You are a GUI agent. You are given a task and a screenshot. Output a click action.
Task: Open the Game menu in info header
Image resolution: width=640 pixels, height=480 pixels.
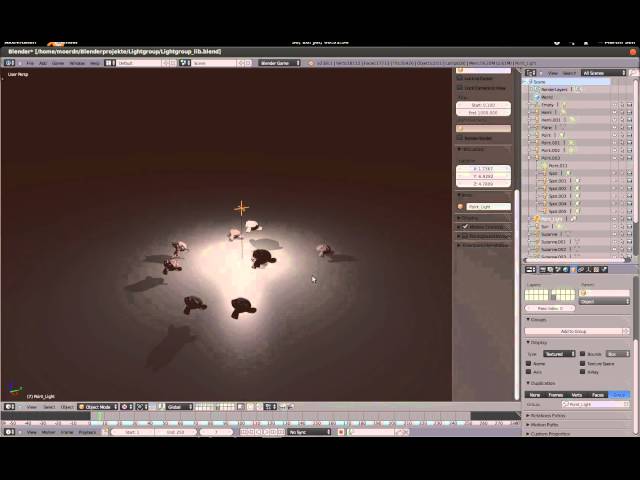coord(58,63)
